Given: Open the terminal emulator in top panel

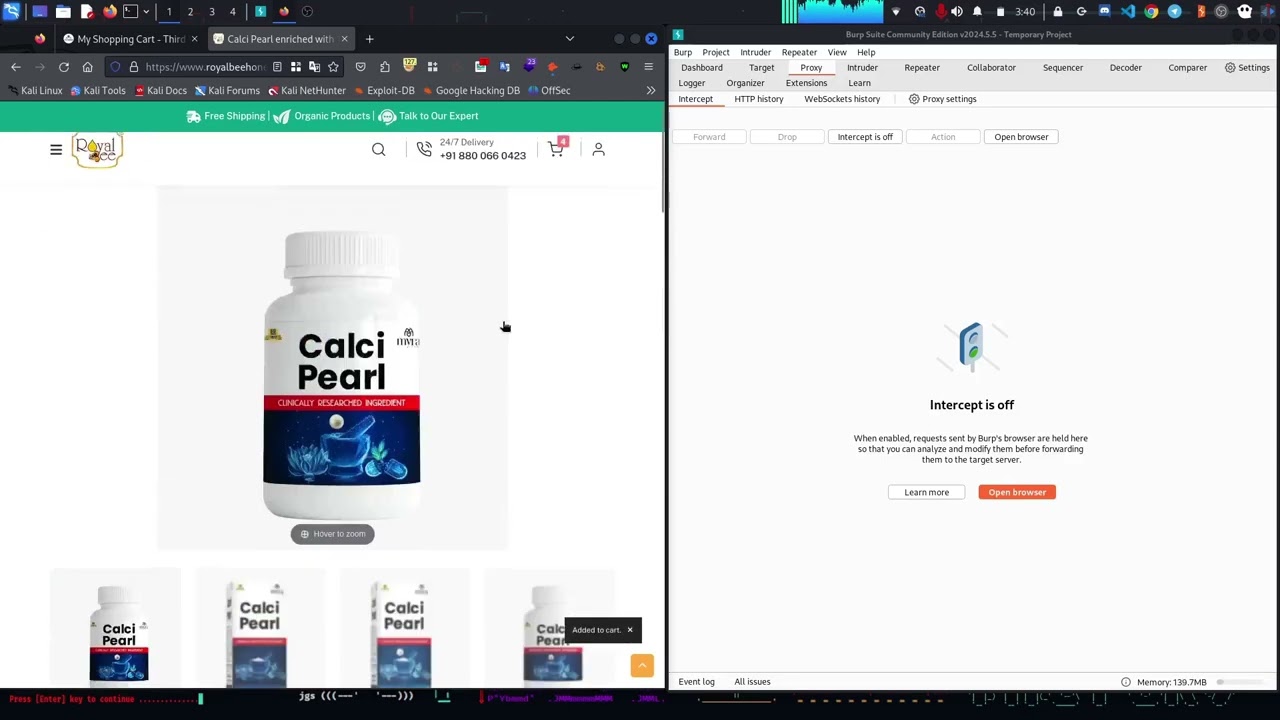Looking at the screenshot, I should [130, 12].
